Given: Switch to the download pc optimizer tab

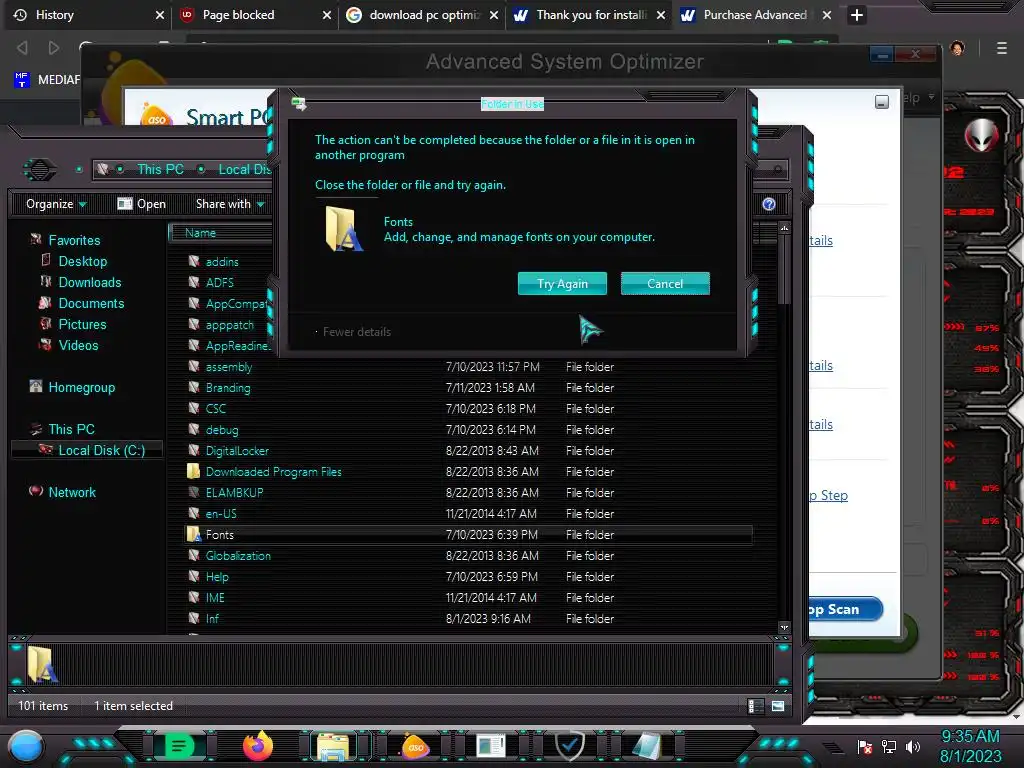Looking at the screenshot, I should [x=422, y=14].
